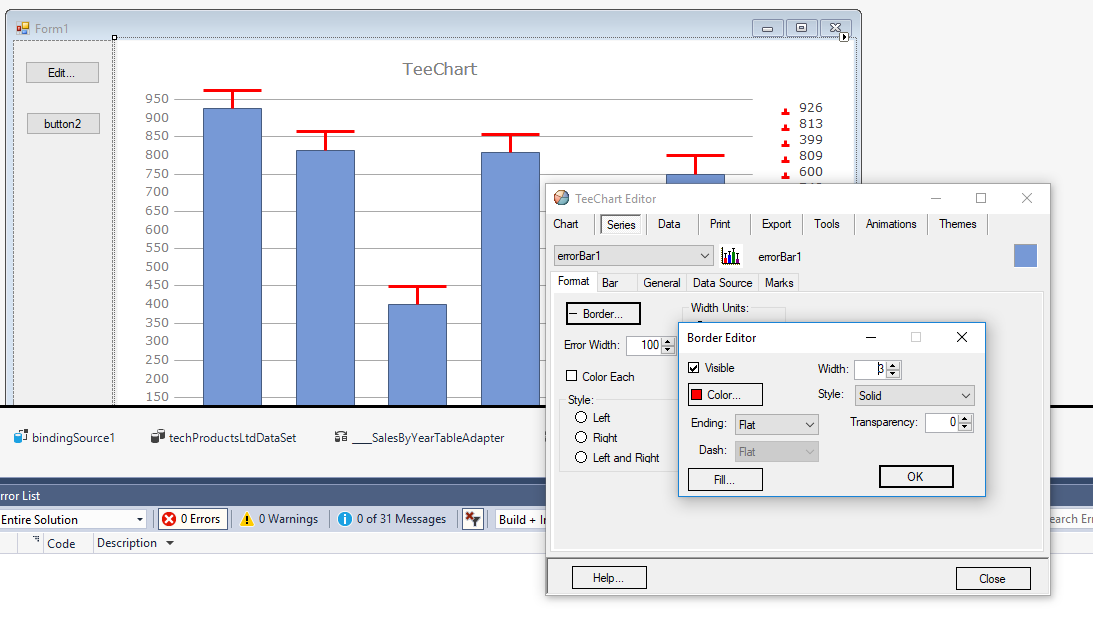Click the TeeChart title text in chart
The width and height of the screenshot is (1093, 630).
click(x=440, y=69)
